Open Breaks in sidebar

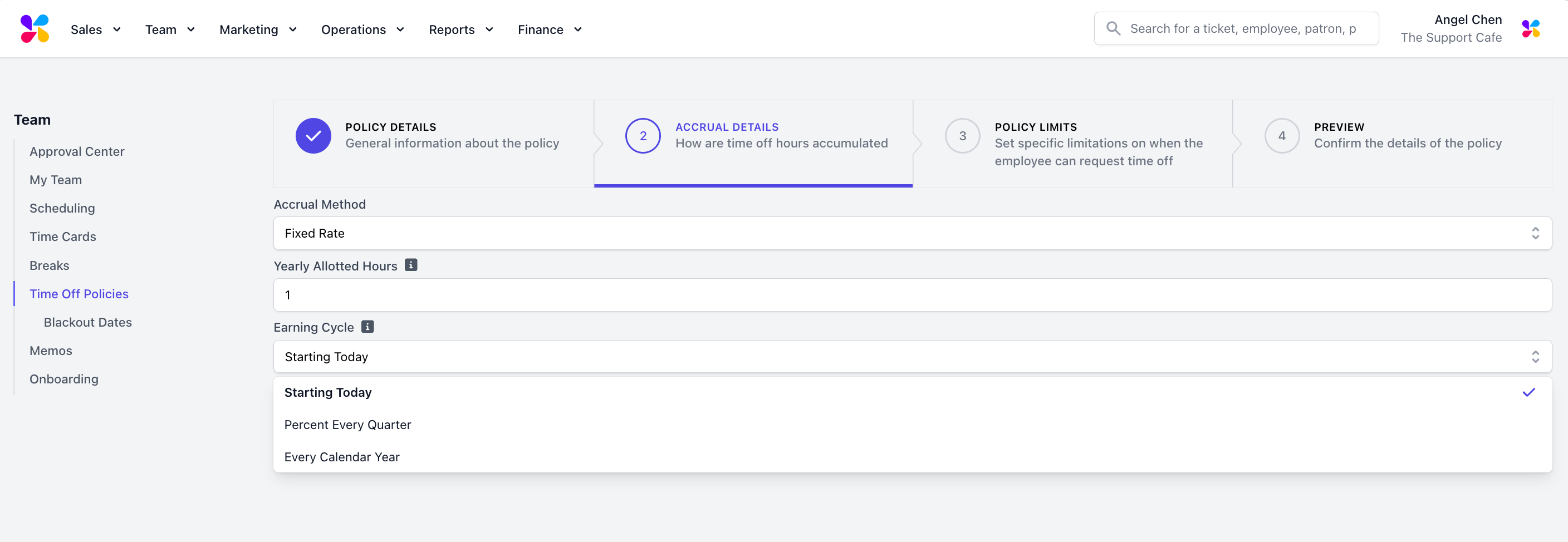pyautogui.click(x=50, y=266)
